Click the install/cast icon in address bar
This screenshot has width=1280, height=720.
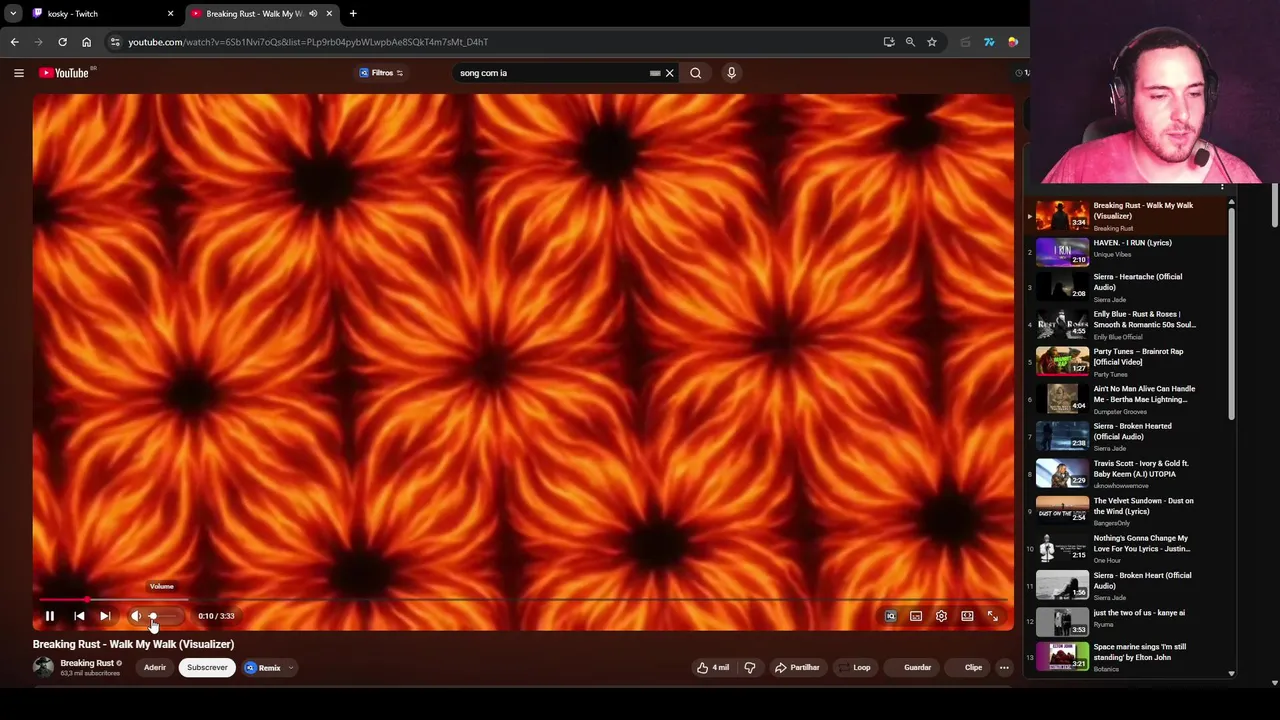pos(889,42)
